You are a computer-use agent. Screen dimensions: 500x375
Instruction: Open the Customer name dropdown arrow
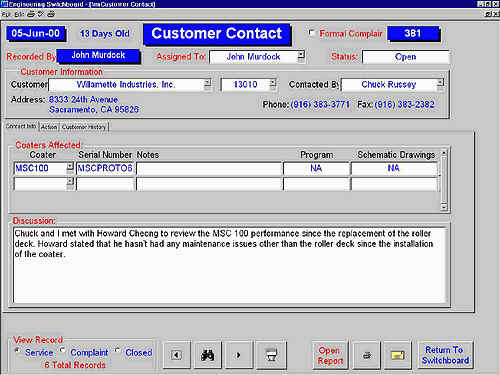(207, 84)
